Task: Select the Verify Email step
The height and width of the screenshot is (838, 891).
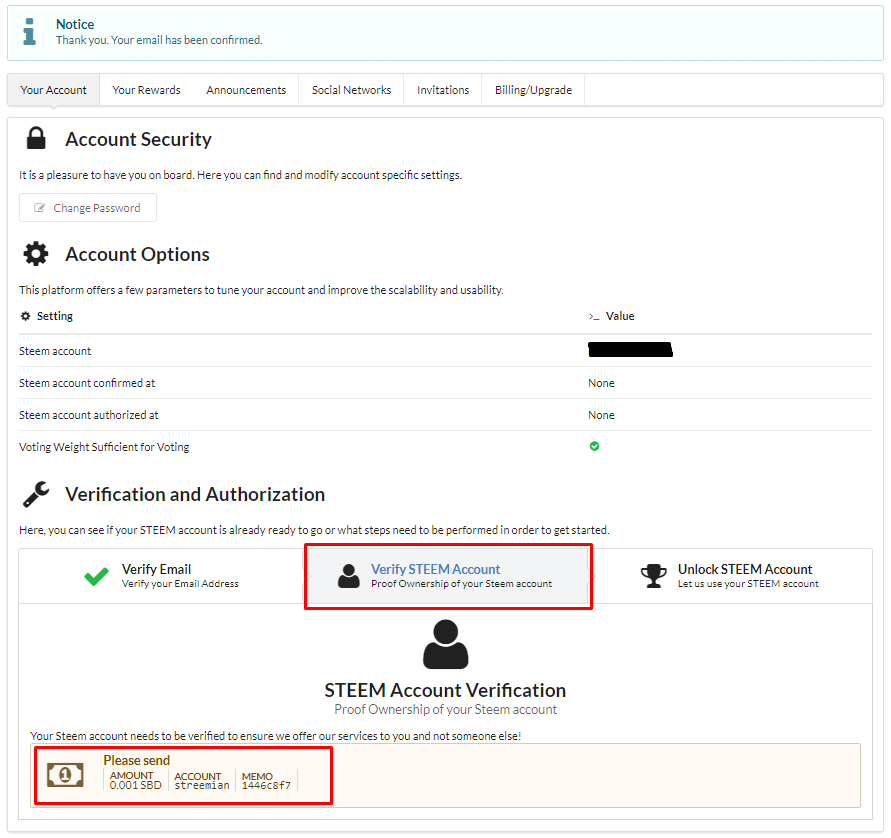Action: click(x=161, y=576)
